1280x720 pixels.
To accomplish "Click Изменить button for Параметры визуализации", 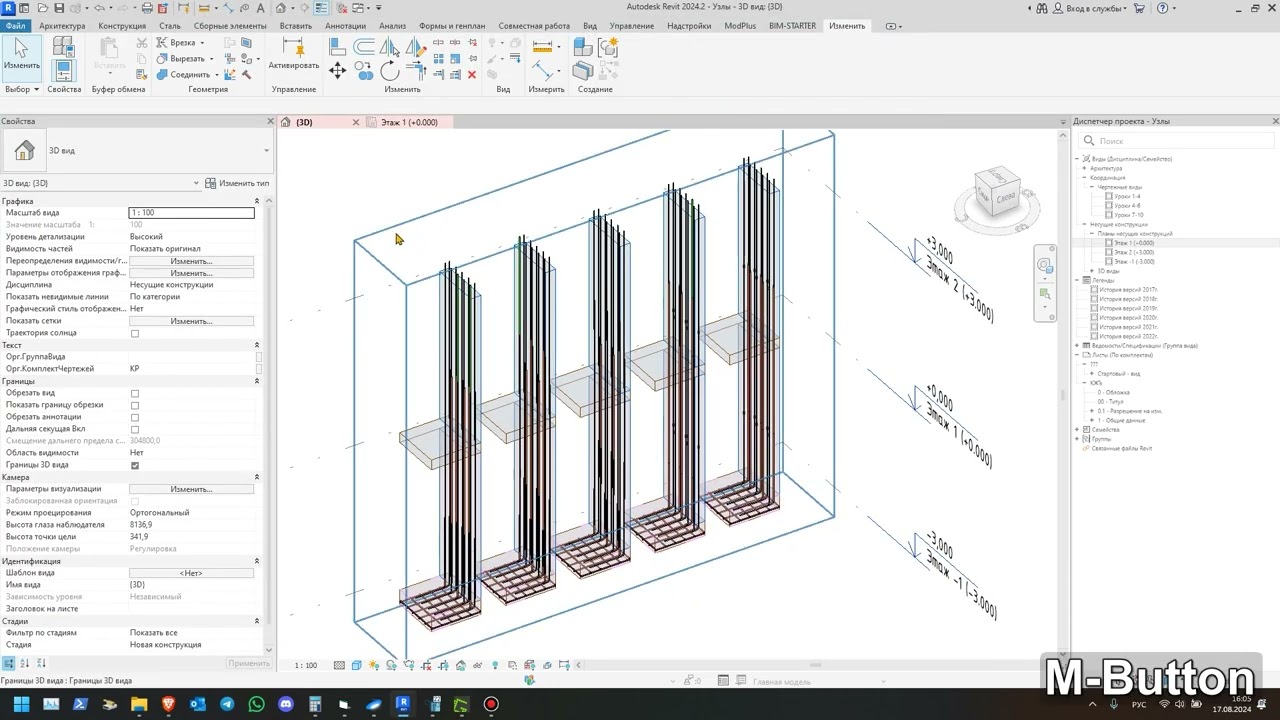I will [x=191, y=489].
